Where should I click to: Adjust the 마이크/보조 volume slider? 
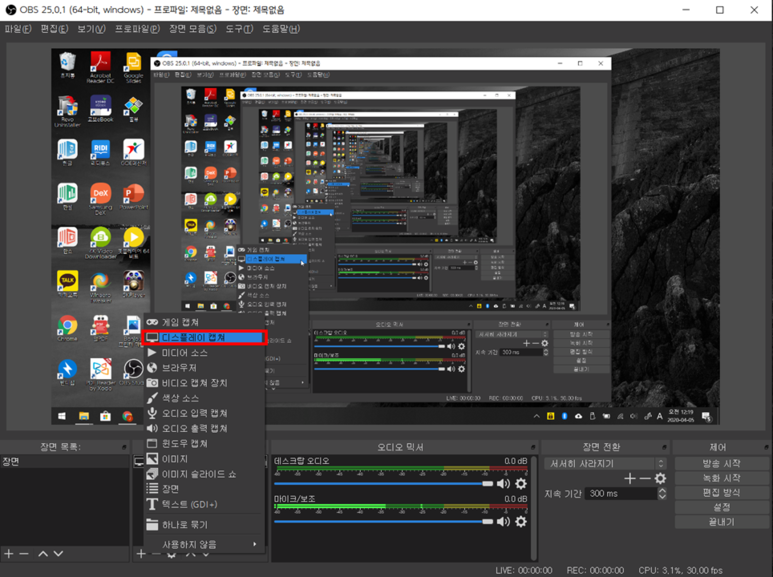(x=383, y=521)
